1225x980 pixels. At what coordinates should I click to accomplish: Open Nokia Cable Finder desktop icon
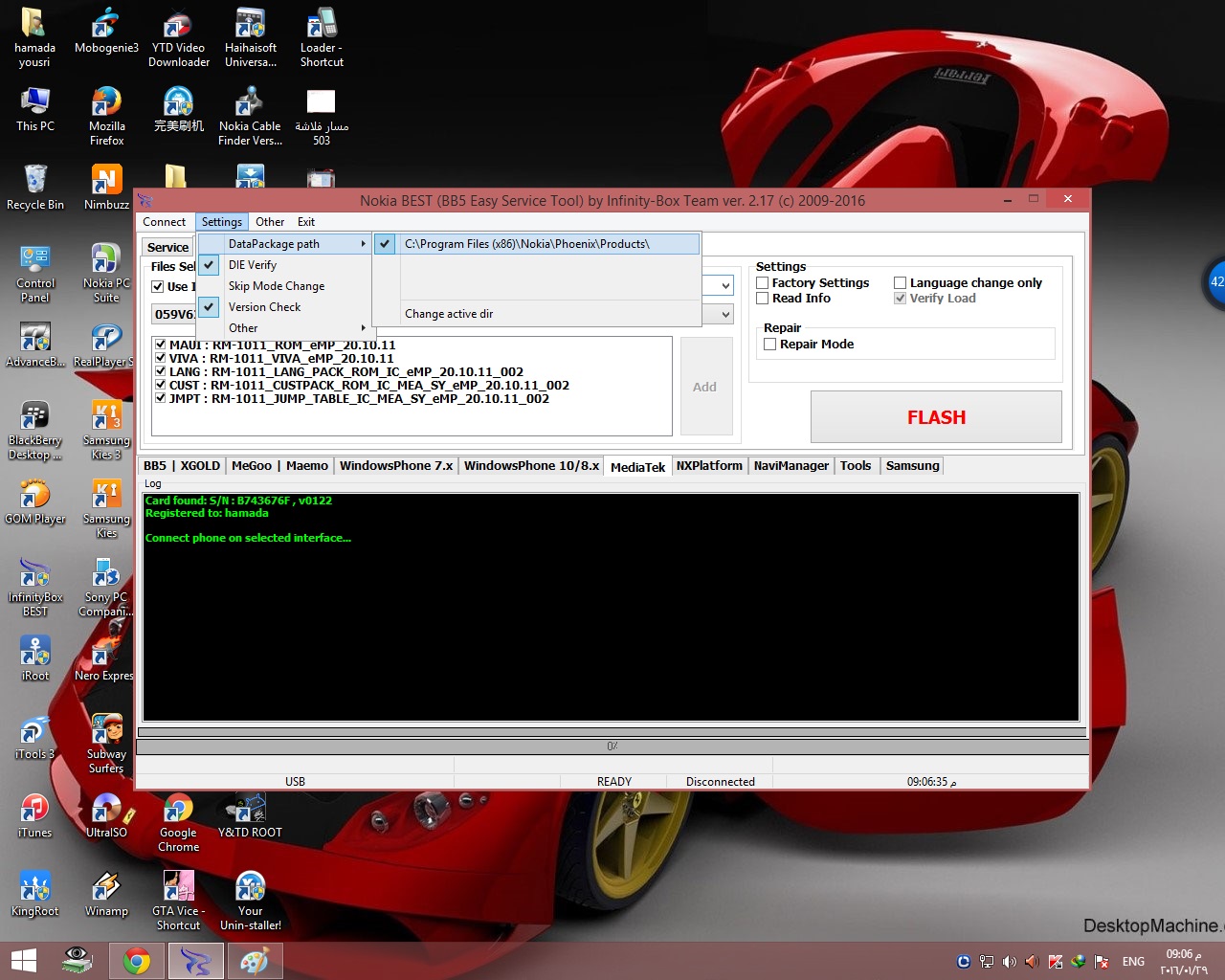point(250,116)
